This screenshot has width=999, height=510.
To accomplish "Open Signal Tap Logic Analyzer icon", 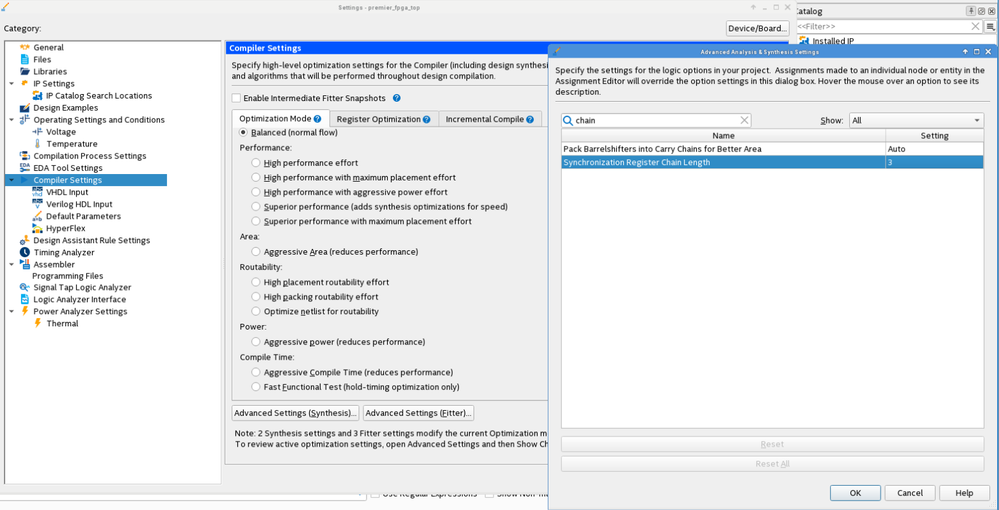I will click(x=25, y=288).
